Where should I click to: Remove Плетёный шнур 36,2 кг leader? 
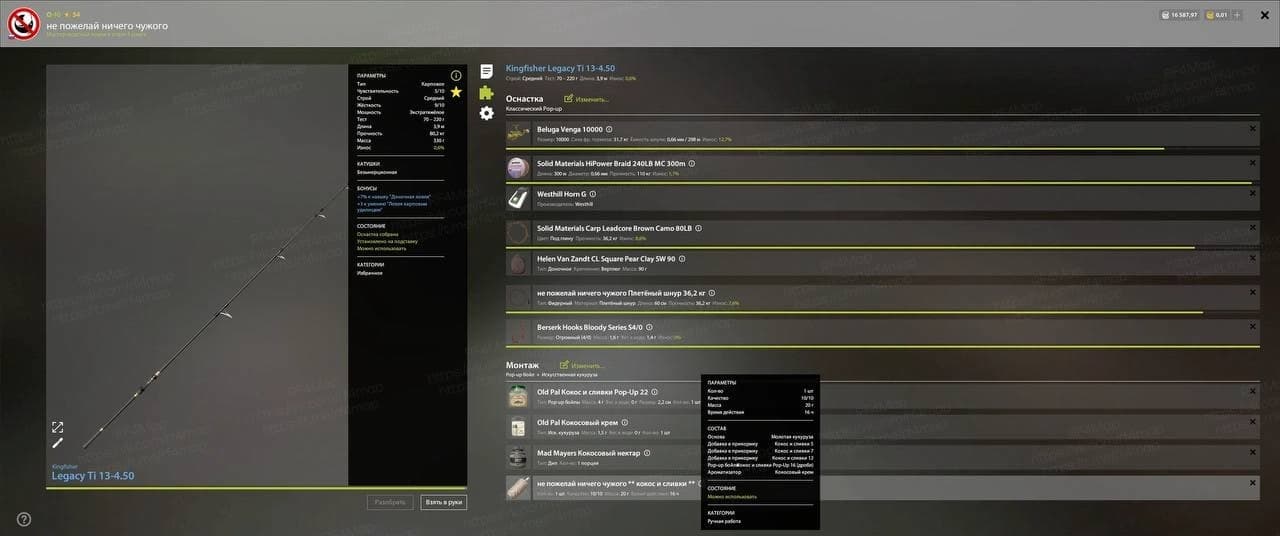[x=1253, y=292]
